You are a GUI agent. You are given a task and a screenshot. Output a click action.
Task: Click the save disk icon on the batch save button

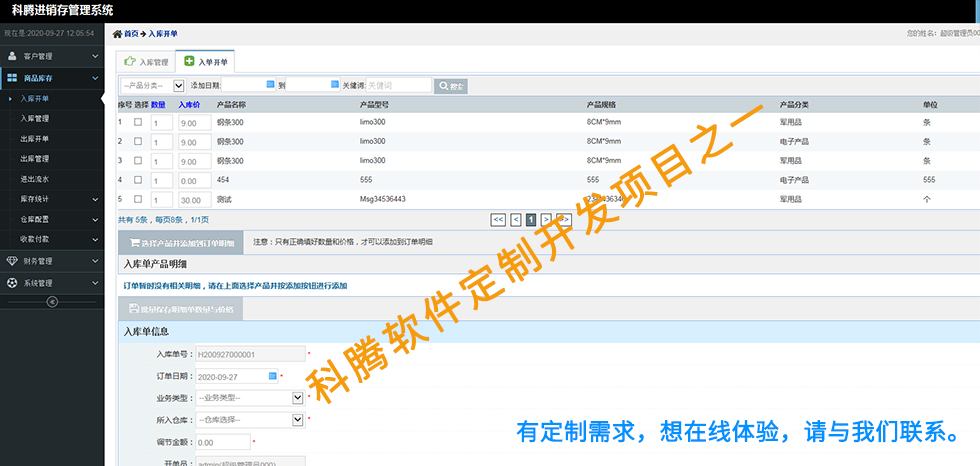134,308
